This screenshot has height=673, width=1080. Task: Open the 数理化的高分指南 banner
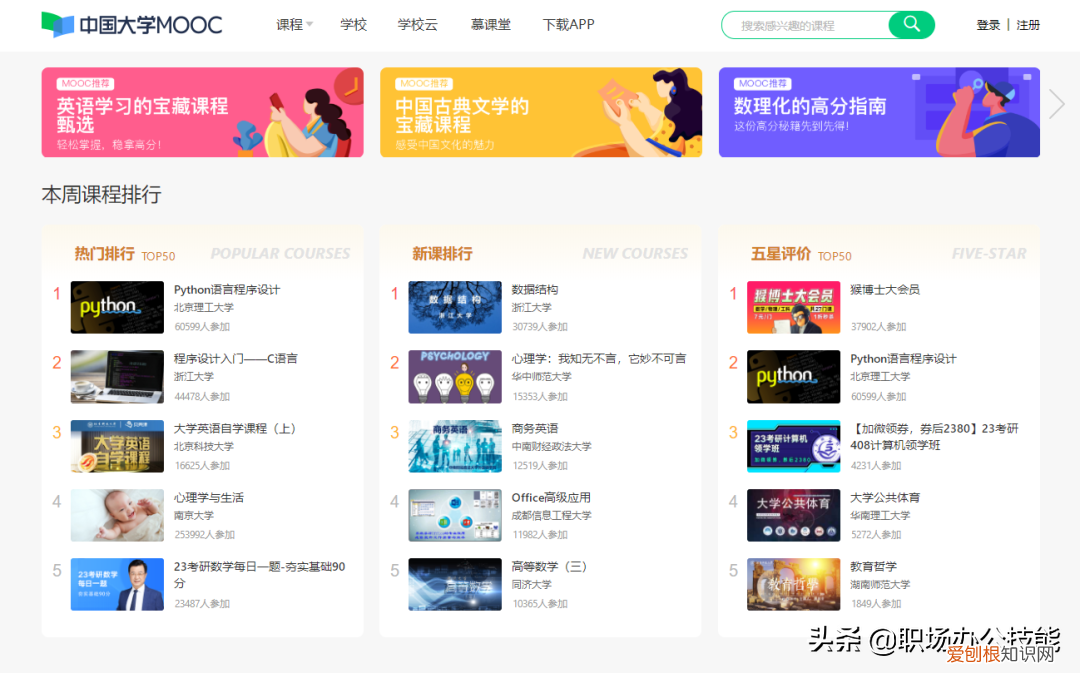[x=878, y=111]
